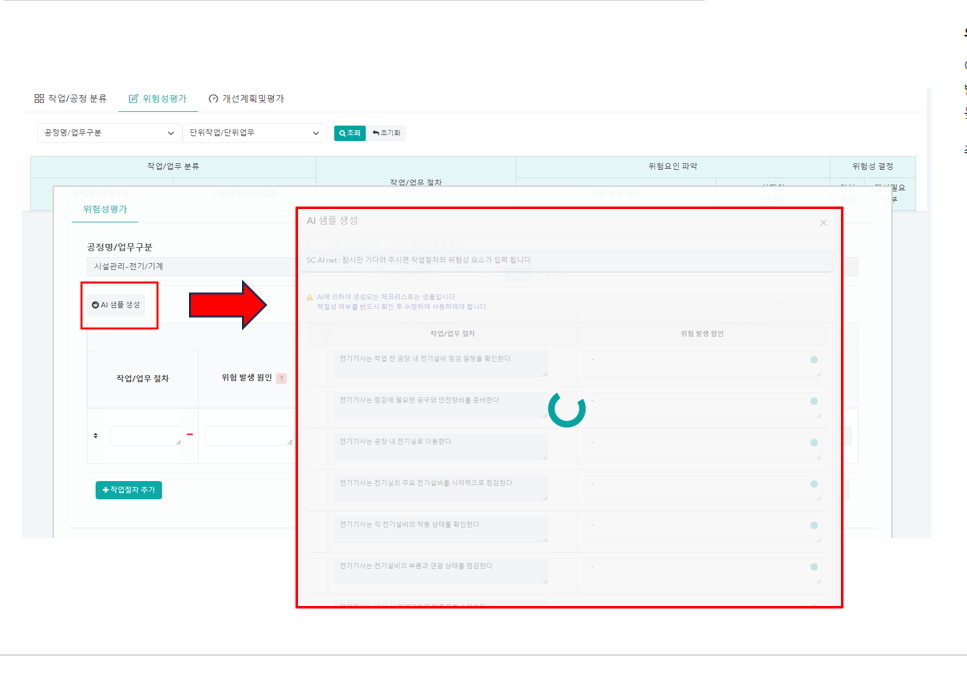Click the empty 작업/업무 절차 text field beside the red minus
Image resolution: width=967 pixels, height=683 pixels.
[x=146, y=436]
